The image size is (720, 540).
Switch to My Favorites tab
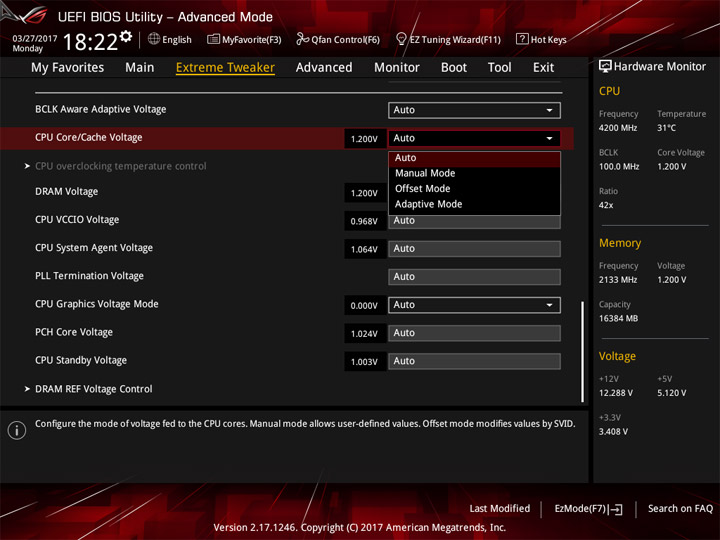click(68, 68)
